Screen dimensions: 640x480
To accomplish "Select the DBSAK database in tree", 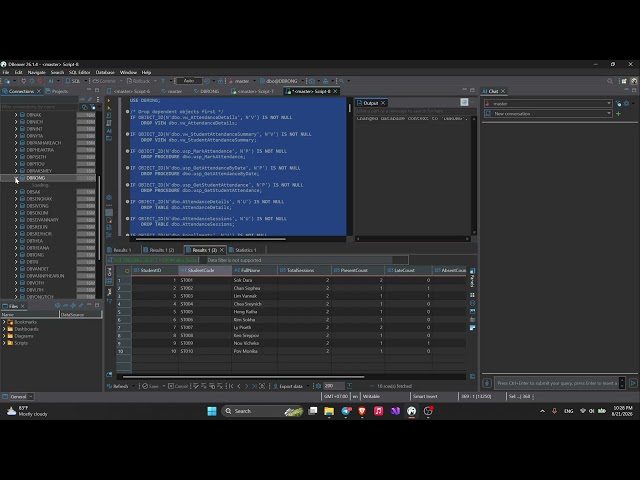I will [x=33, y=192].
